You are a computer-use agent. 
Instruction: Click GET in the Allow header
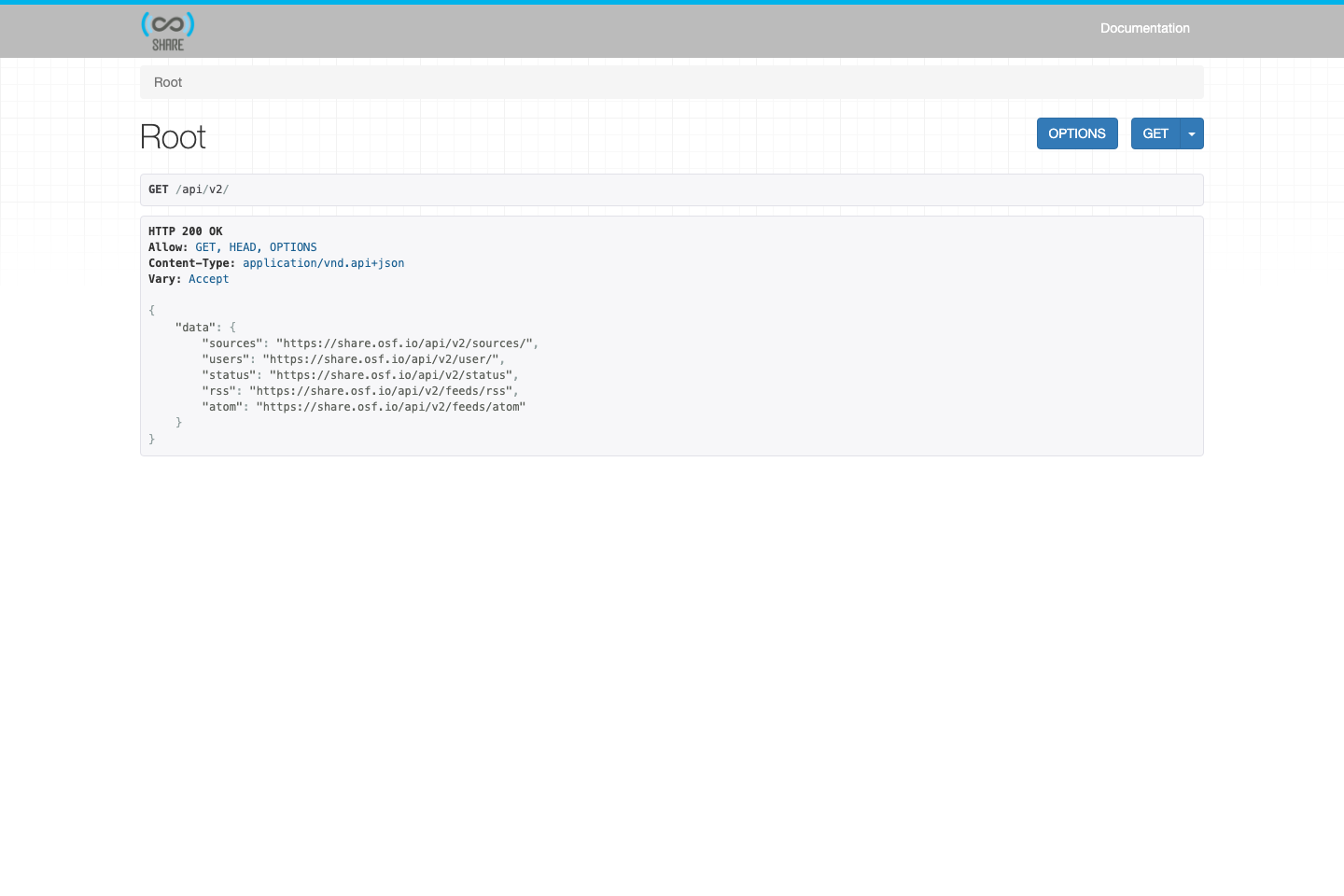[205, 246]
